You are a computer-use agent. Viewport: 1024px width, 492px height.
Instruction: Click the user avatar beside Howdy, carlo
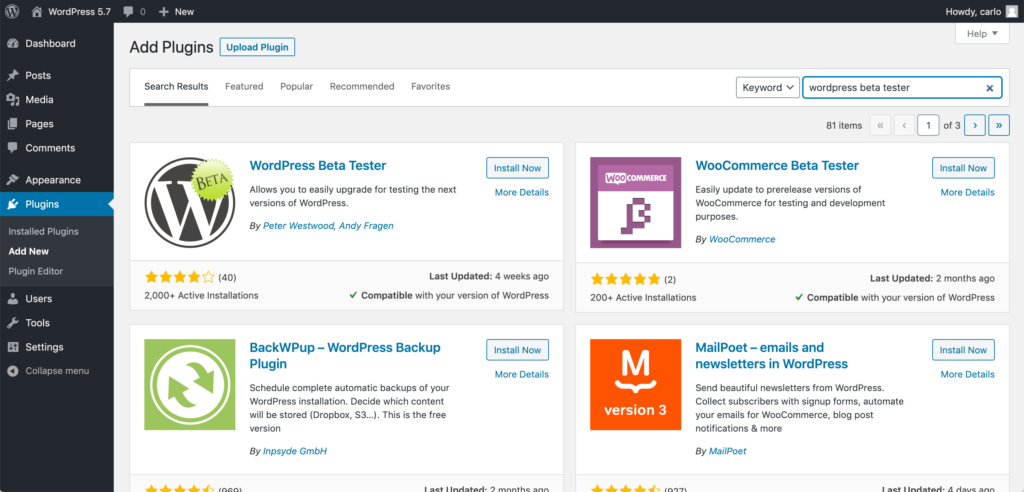point(1011,11)
